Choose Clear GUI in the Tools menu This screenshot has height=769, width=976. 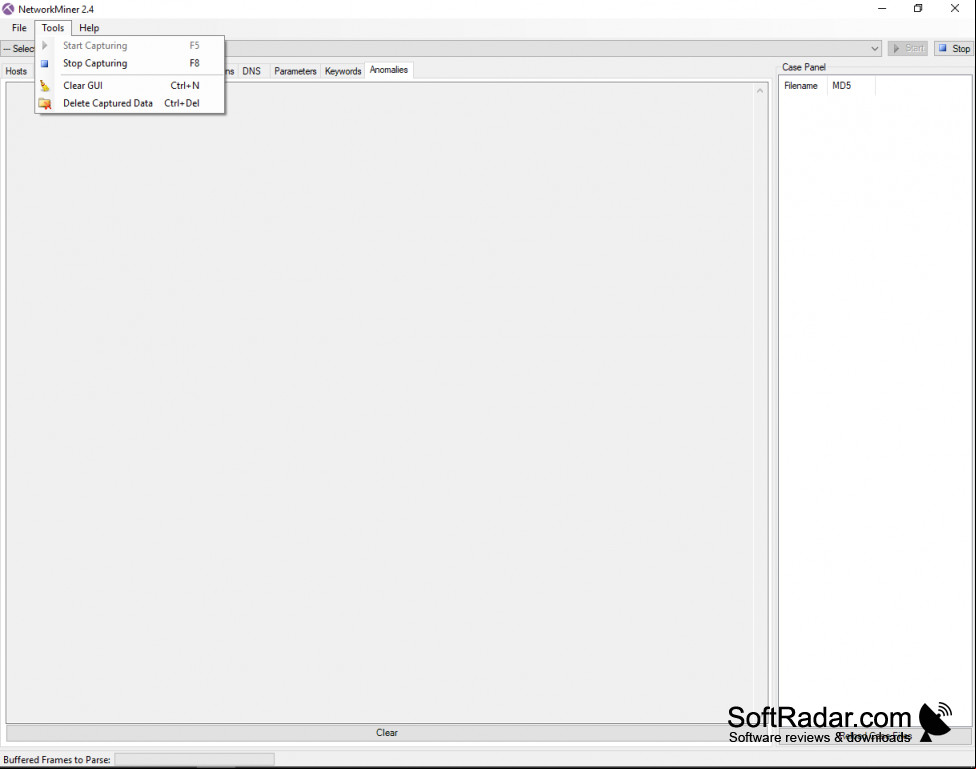click(x=129, y=86)
